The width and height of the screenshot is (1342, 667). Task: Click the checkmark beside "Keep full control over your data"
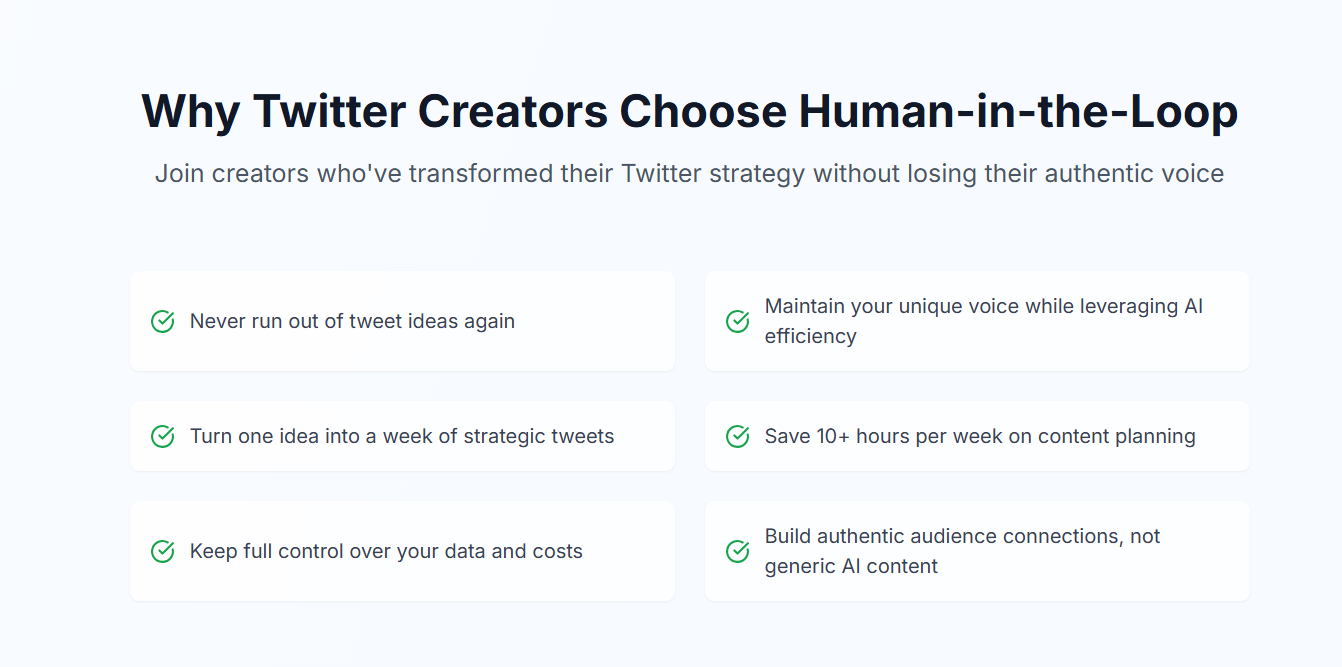pos(162,551)
